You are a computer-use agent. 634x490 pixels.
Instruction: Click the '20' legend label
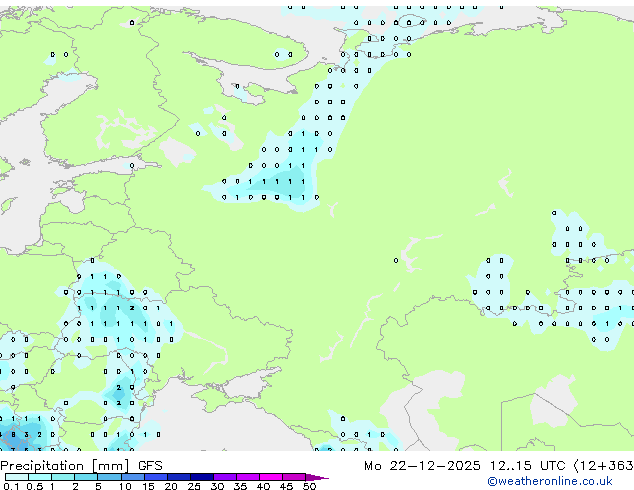click(x=171, y=486)
